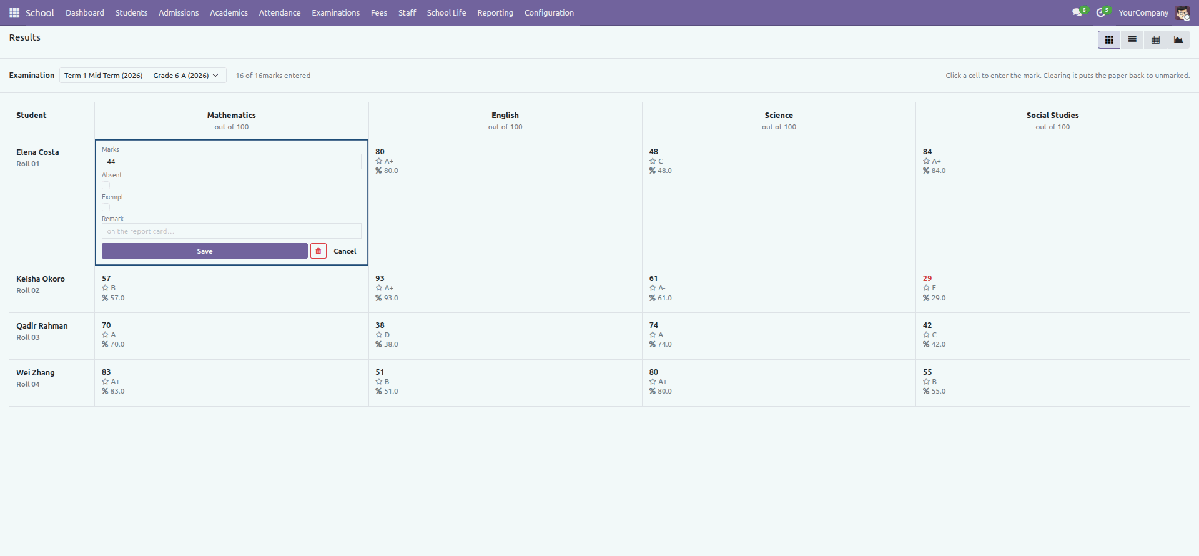Click the marks entered count text
The height and width of the screenshot is (556, 1199).
pos(273,76)
